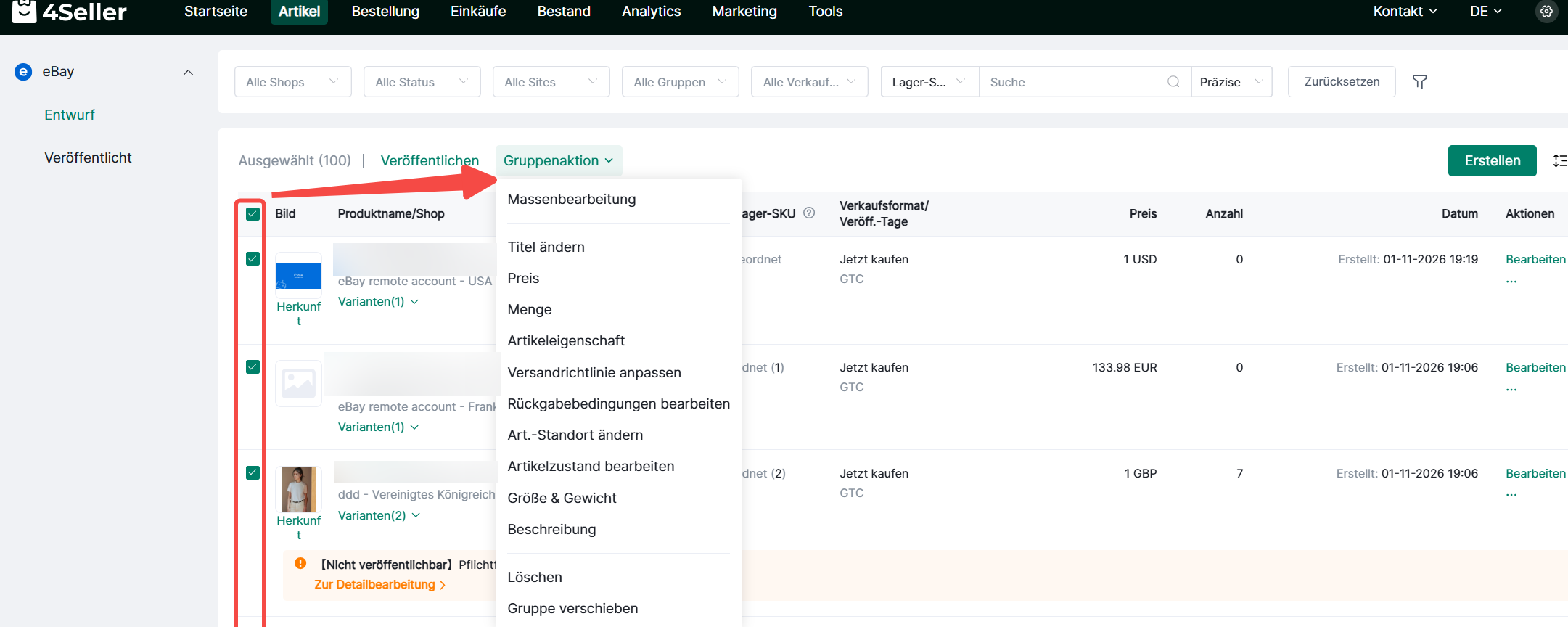This screenshot has width=1568, height=627.
Task: Click the eBay logo icon in sidebar
Action: [23, 72]
